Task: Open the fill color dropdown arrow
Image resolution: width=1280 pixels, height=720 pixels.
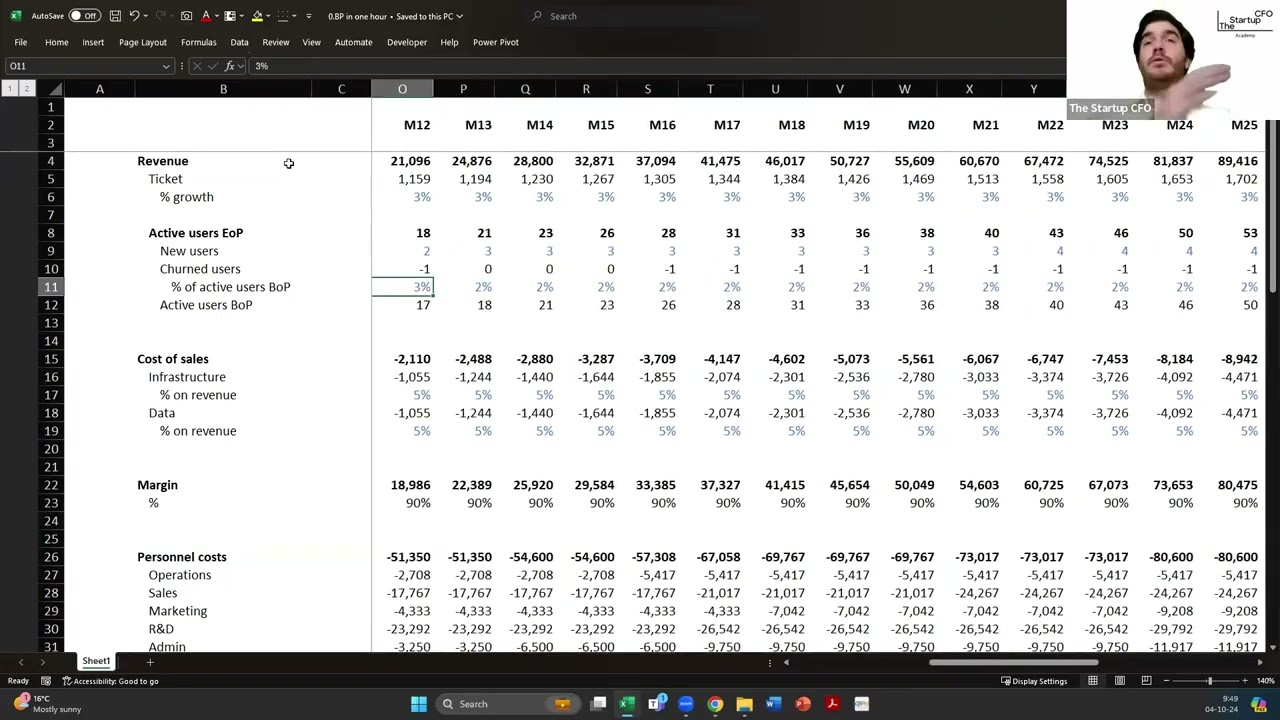Action: pyautogui.click(x=268, y=16)
